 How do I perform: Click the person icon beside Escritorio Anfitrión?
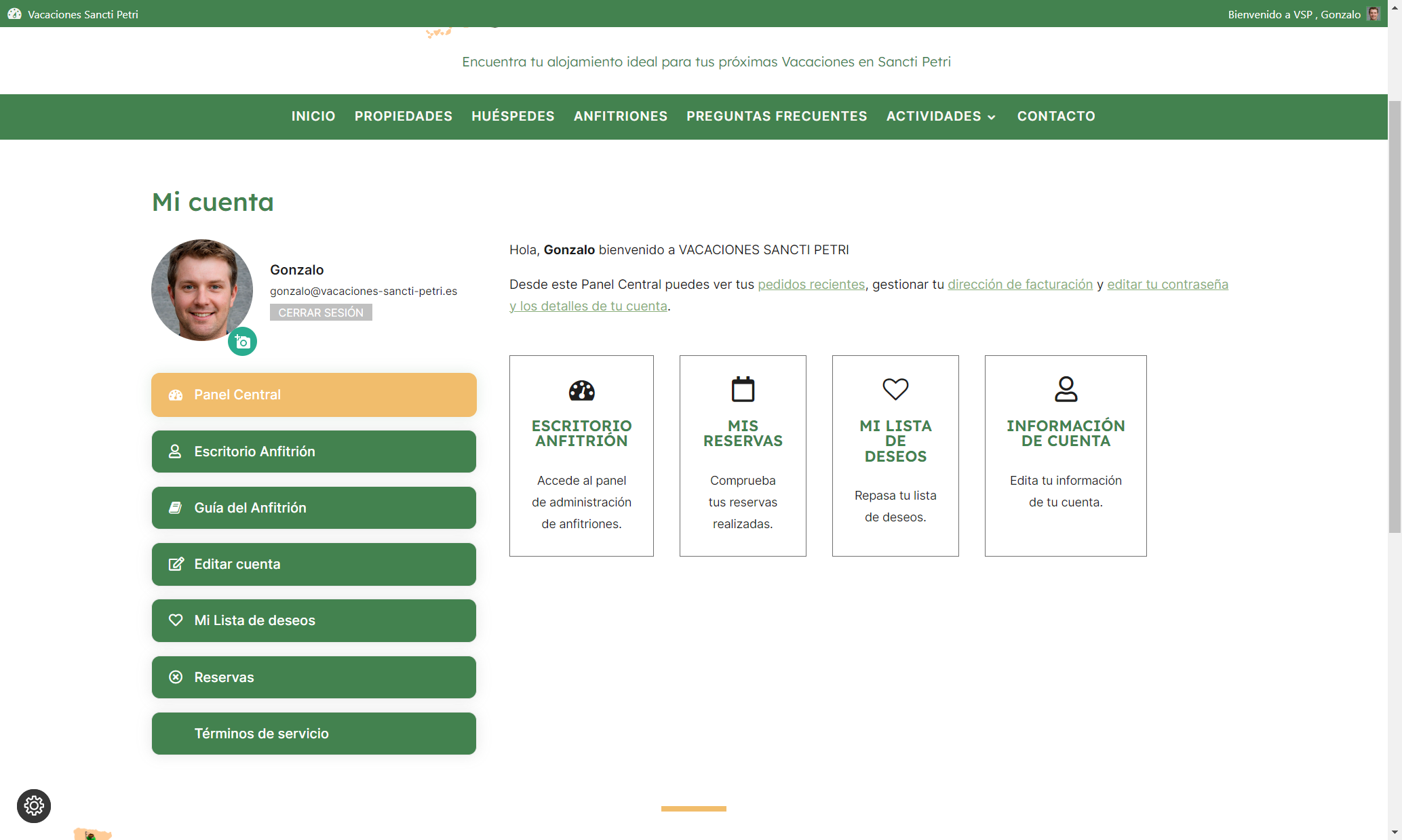175,452
